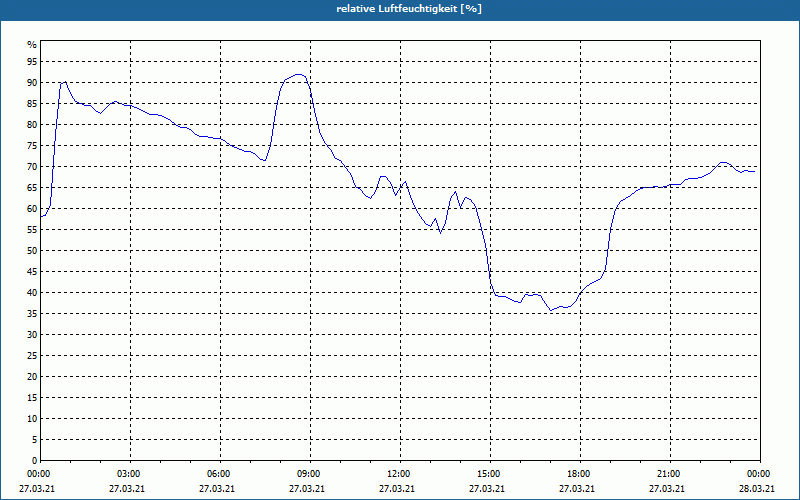
Task: Click the y-axis value '55'
Action: (x=32, y=230)
